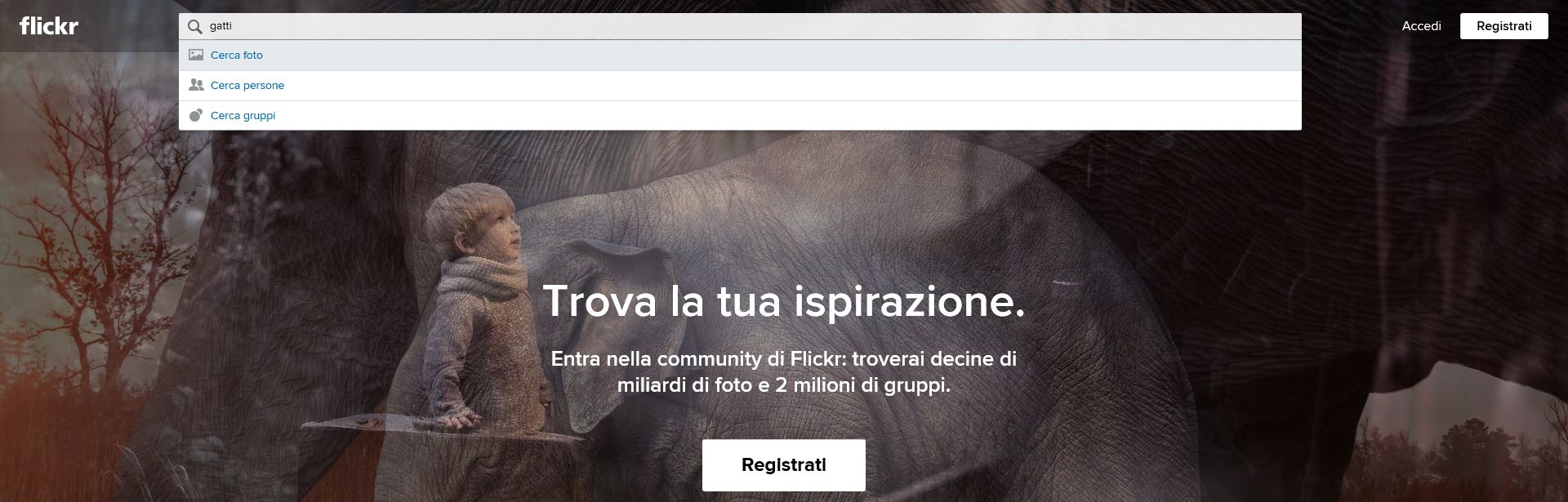Click the groups icon beside Cerca gruppi
The image size is (1568, 502).
(196, 115)
